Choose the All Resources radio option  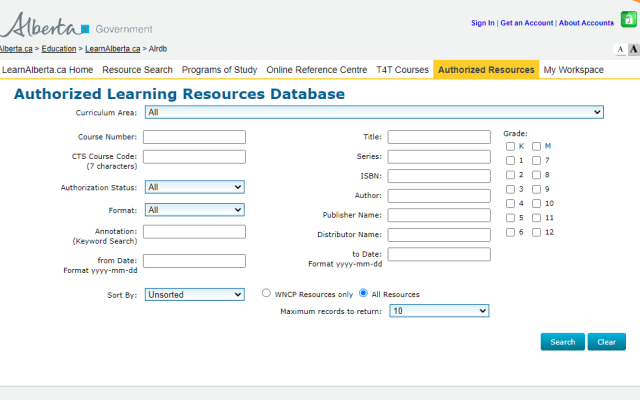pyautogui.click(x=363, y=293)
